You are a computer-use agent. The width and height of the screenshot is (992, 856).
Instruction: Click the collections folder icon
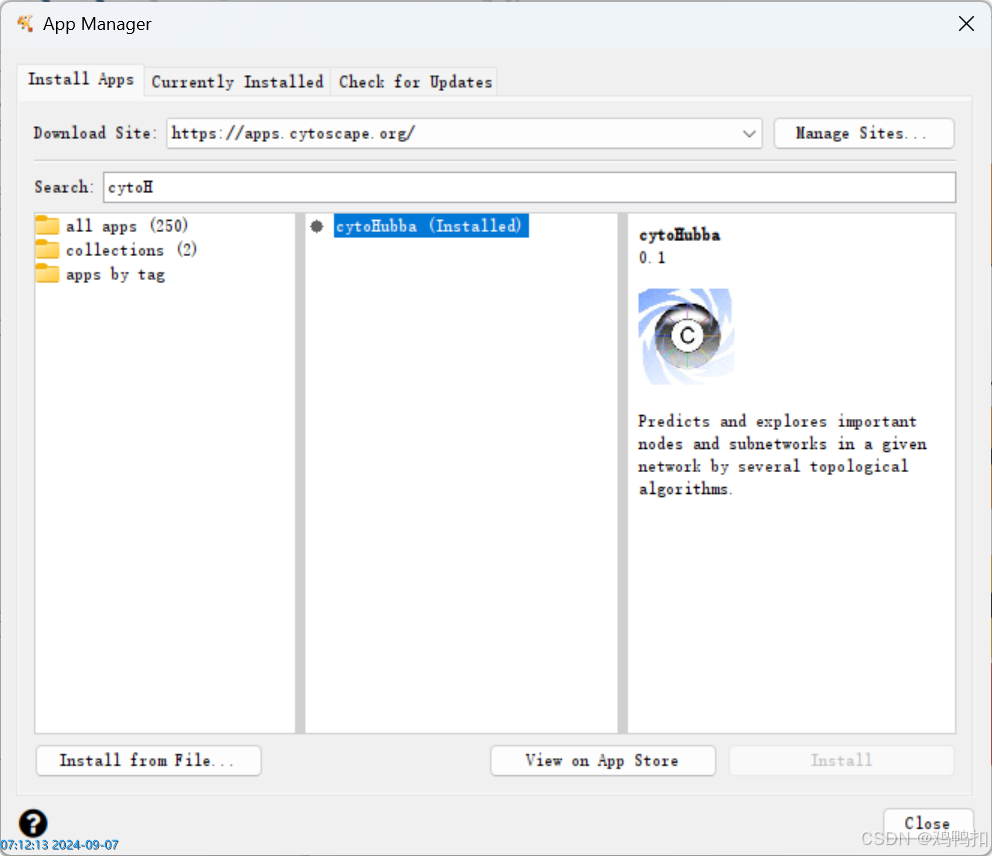pyautogui.click(x=47, y=249)
